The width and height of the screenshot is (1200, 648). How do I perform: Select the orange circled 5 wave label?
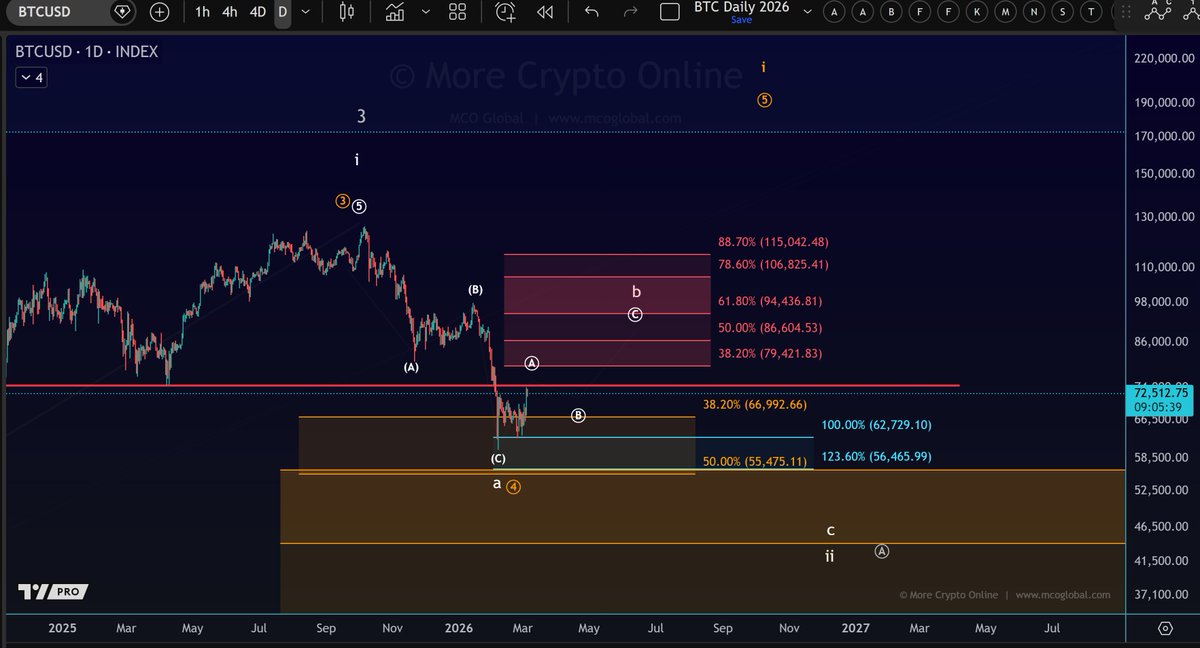pos(764,100)
